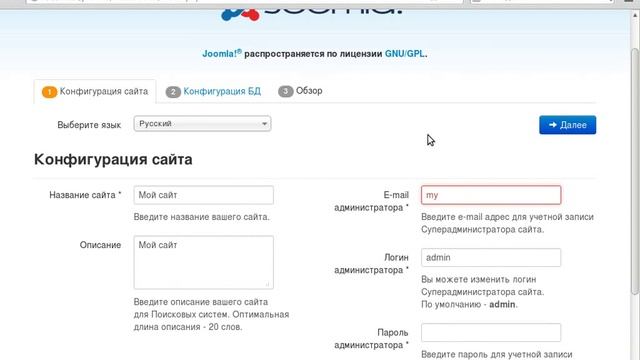This screenshot has width=640, height=360.
Task: Focus the E-mail администратора field
Action: [491, 195]
